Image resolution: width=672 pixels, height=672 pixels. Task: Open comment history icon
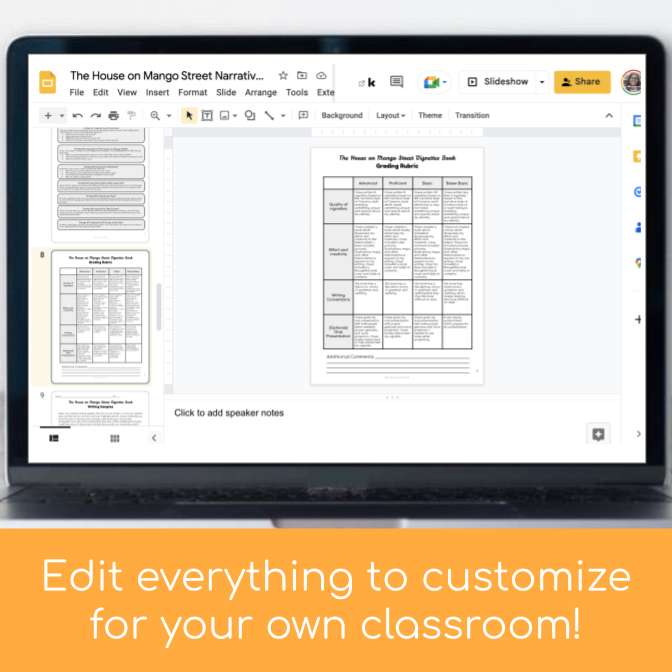click(x=397, y=82)
